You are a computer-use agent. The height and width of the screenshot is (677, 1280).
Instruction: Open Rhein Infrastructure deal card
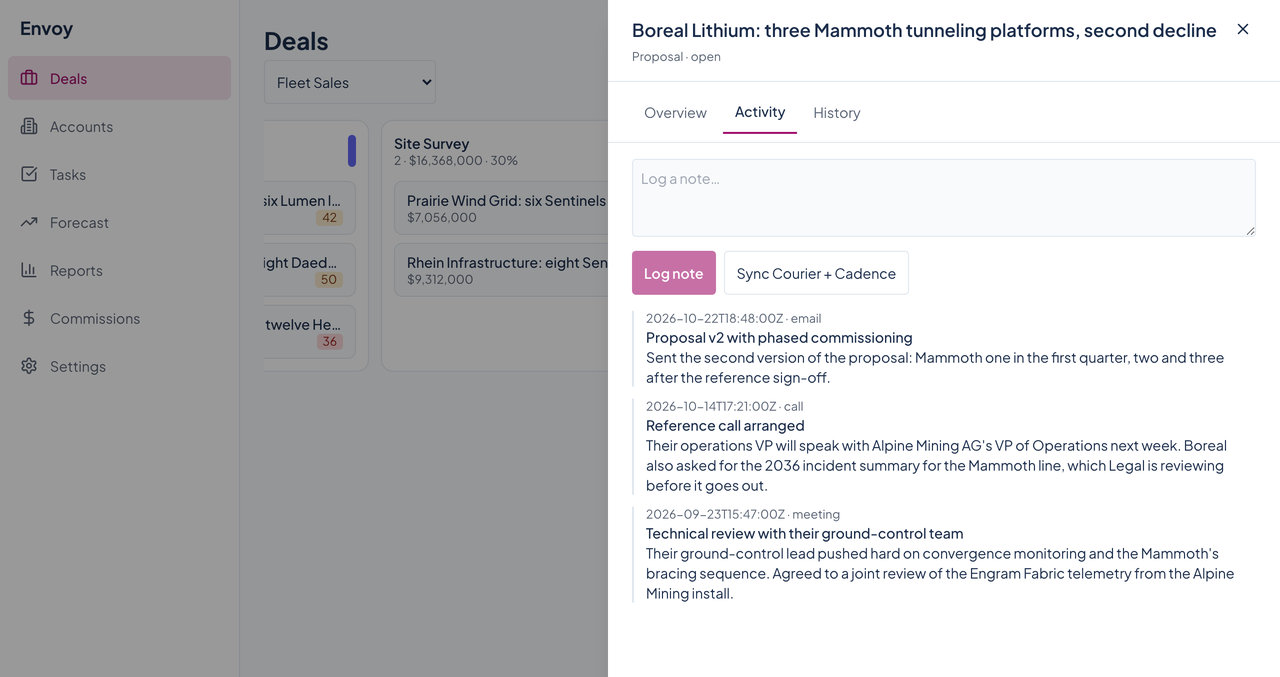click(501, 270)
